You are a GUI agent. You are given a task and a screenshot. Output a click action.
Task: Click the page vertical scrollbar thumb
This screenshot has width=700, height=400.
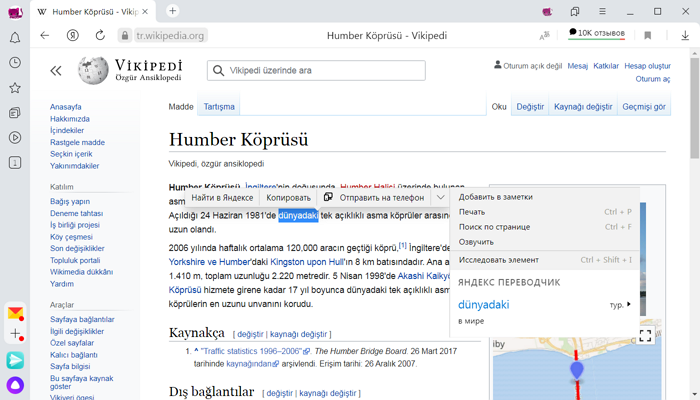694,108
